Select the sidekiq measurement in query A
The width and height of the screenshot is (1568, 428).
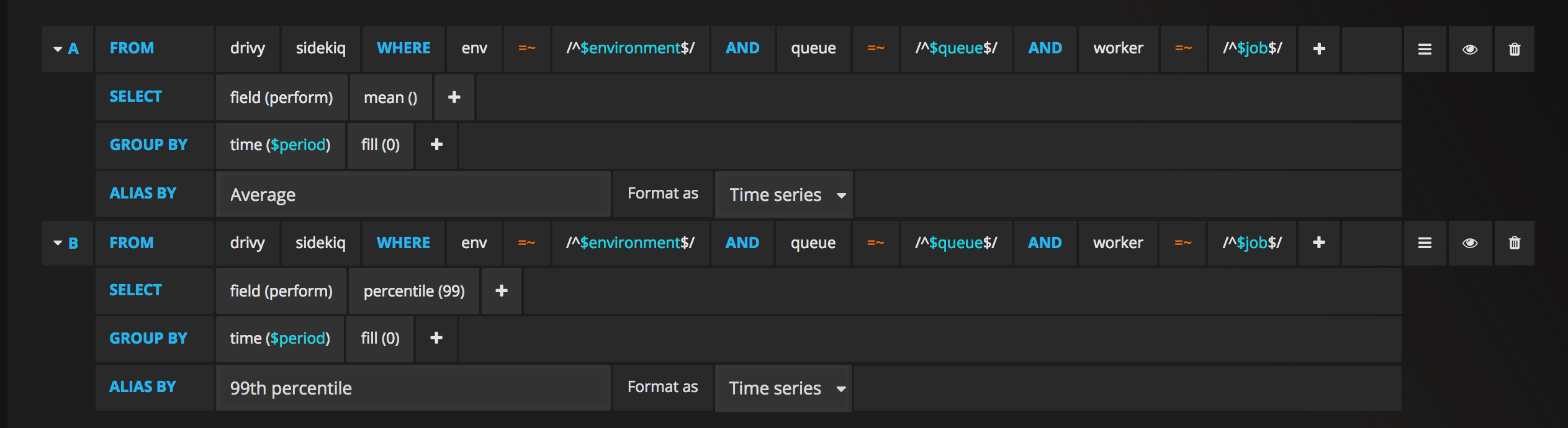click(320, 49)
